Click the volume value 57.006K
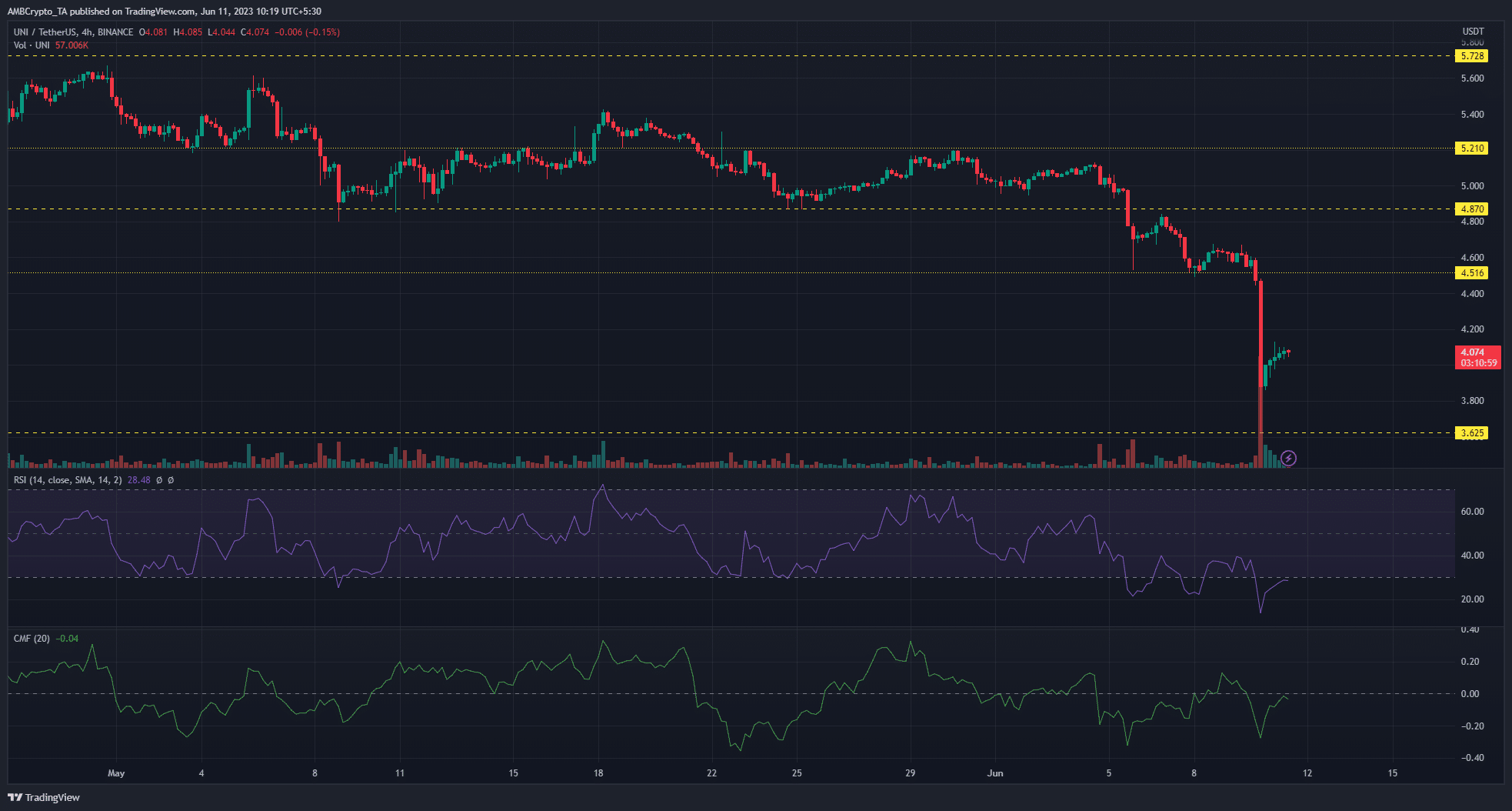This screenshot has height=811, width=1512. tap(72, 45)
